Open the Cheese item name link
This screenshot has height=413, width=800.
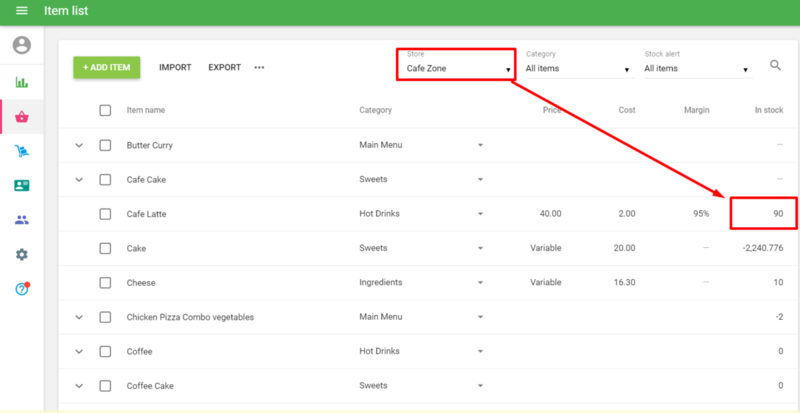[x=141, y=283]
